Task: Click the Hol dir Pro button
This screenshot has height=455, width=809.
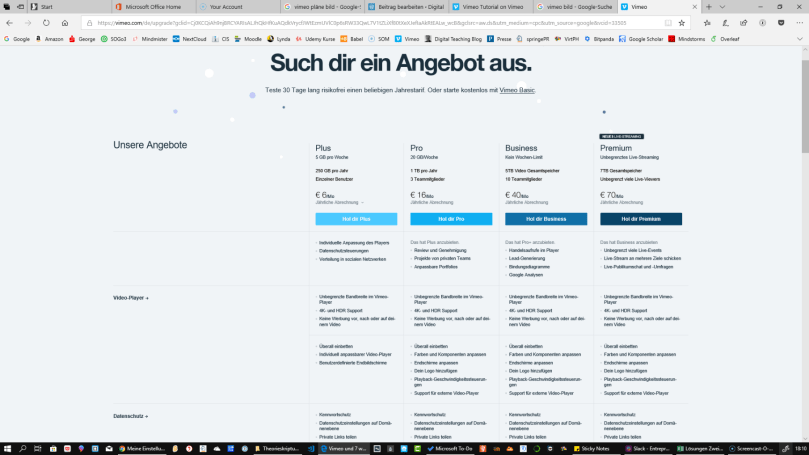Action: 451,219
